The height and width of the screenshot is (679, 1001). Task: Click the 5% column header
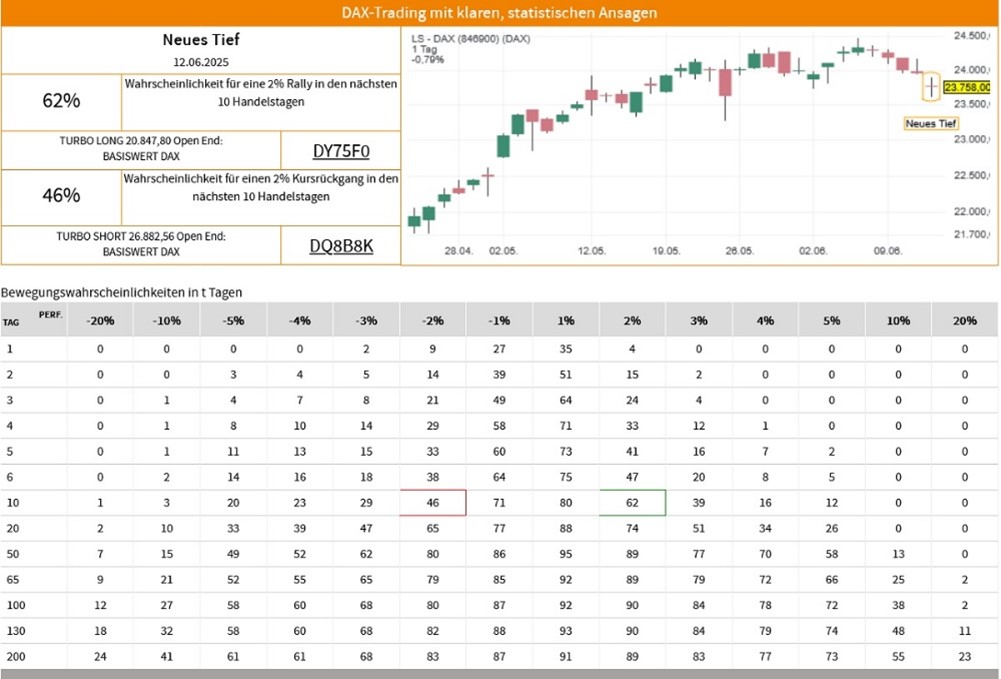(x=832, y=321)
